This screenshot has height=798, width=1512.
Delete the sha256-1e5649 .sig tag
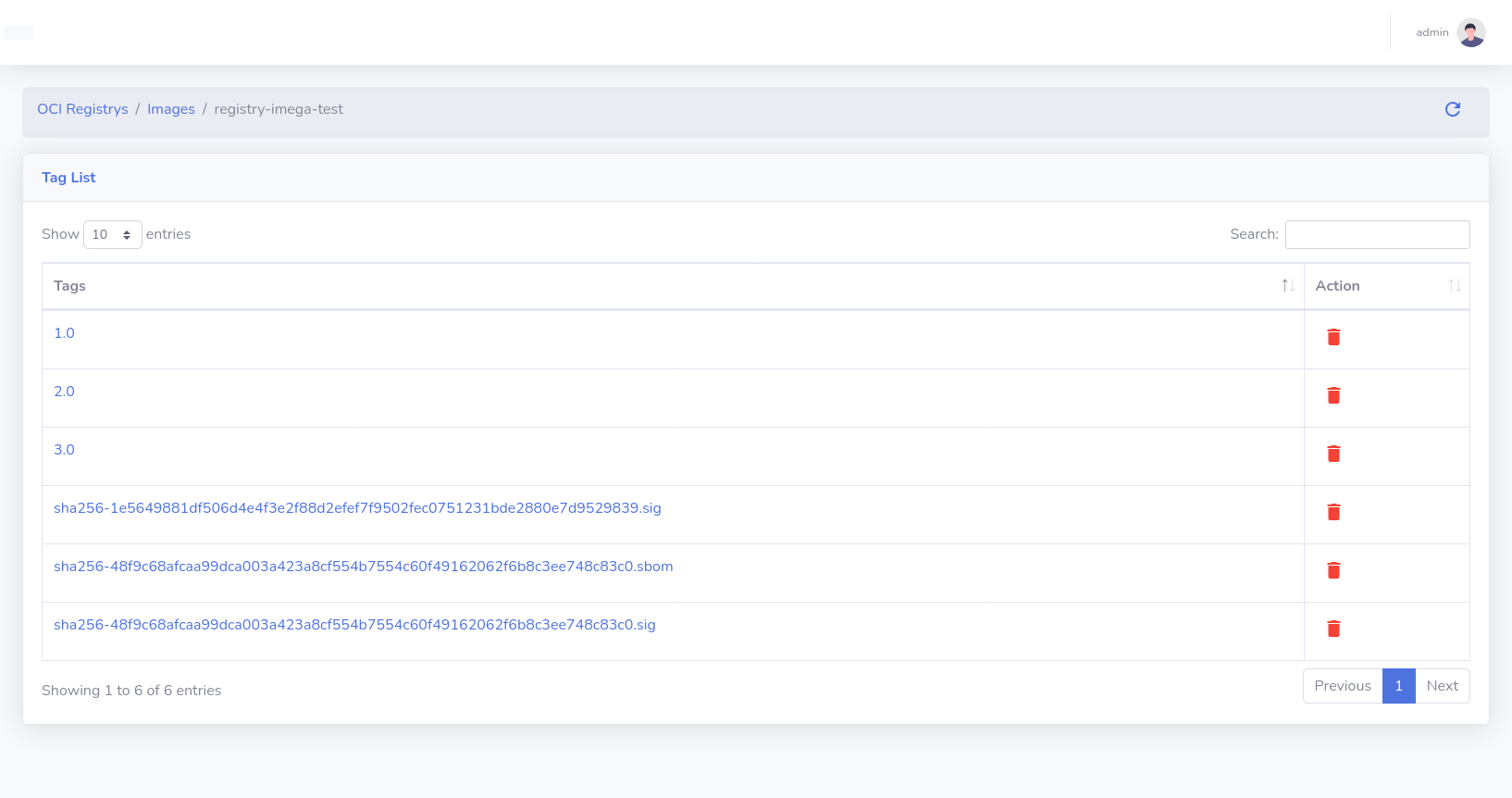pos(1333,512)
